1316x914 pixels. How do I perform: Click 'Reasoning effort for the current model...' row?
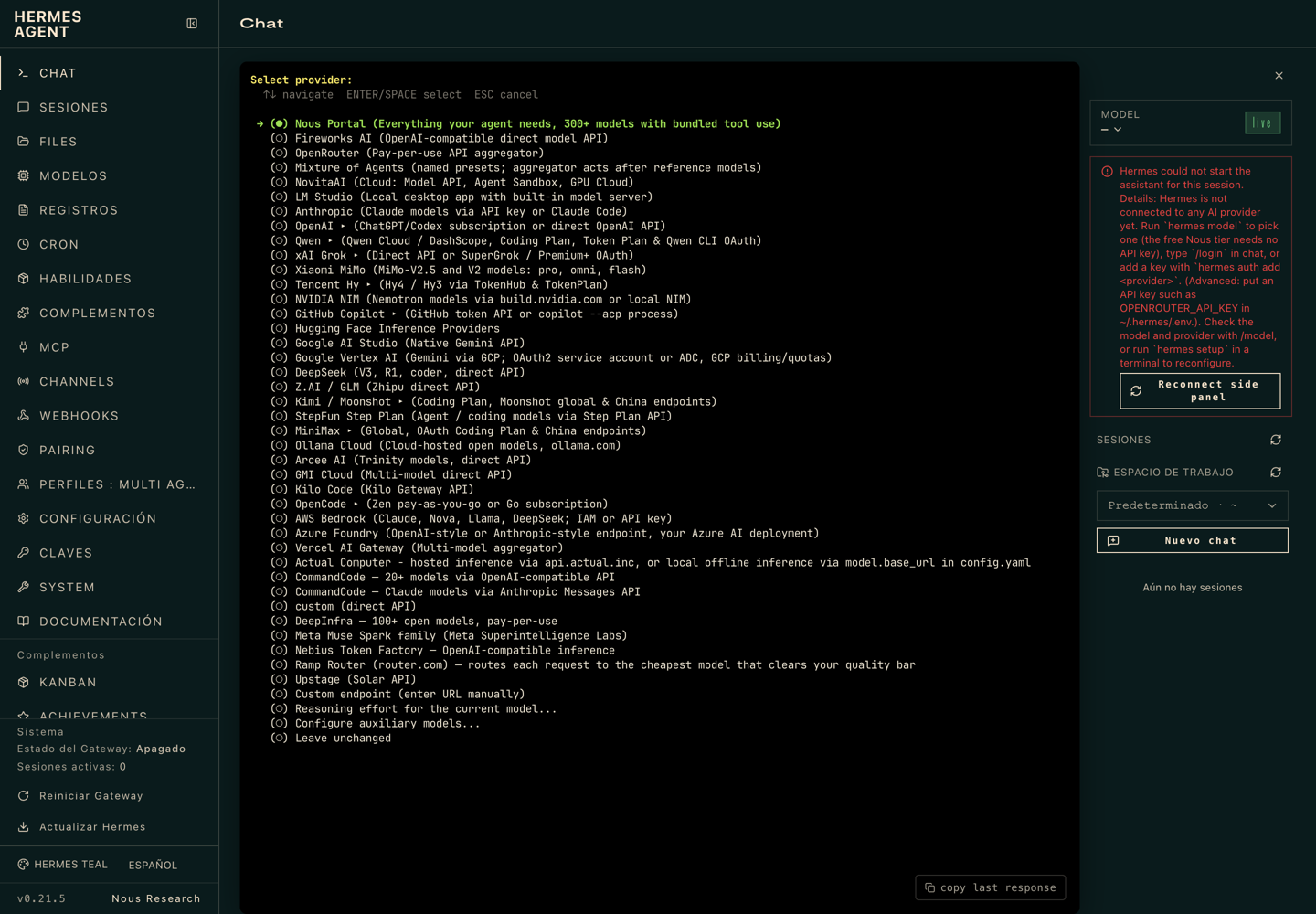413,709
